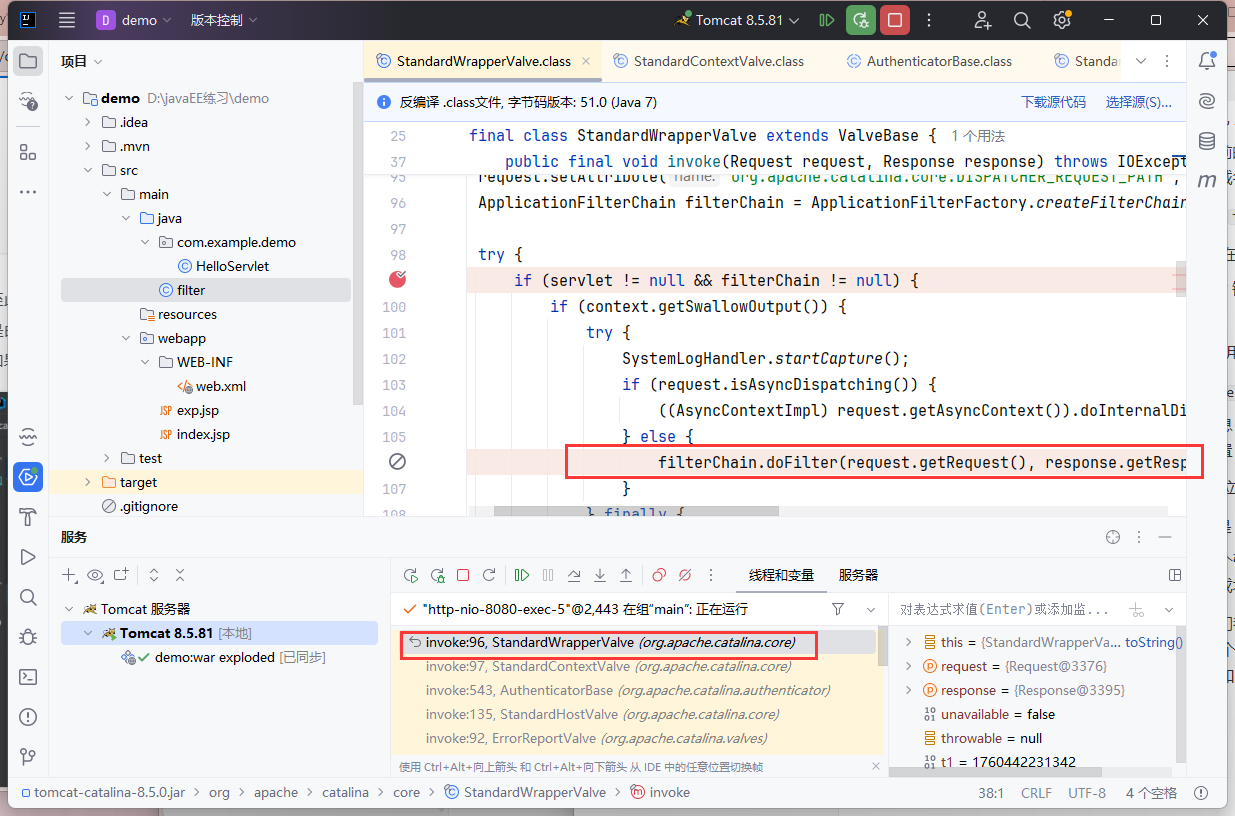Open the Database tool window icon
The image size is (1235, 816).
pos(1207,140)
